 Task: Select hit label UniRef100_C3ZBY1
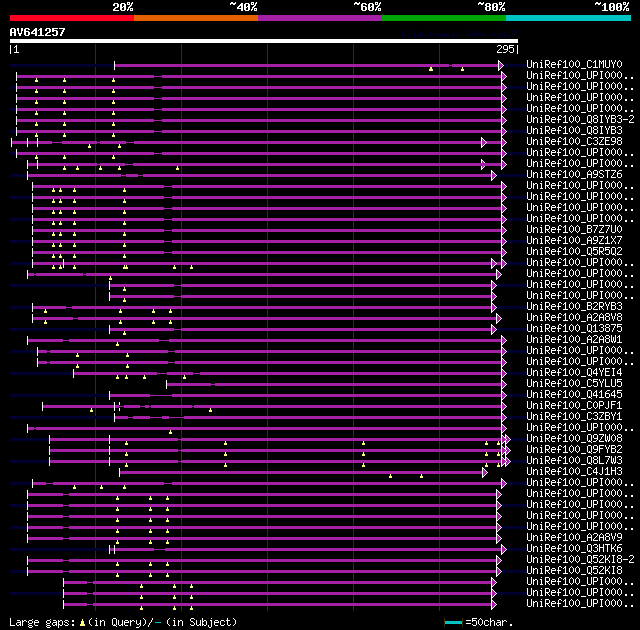pyautogui.click(x=574, y=417)
